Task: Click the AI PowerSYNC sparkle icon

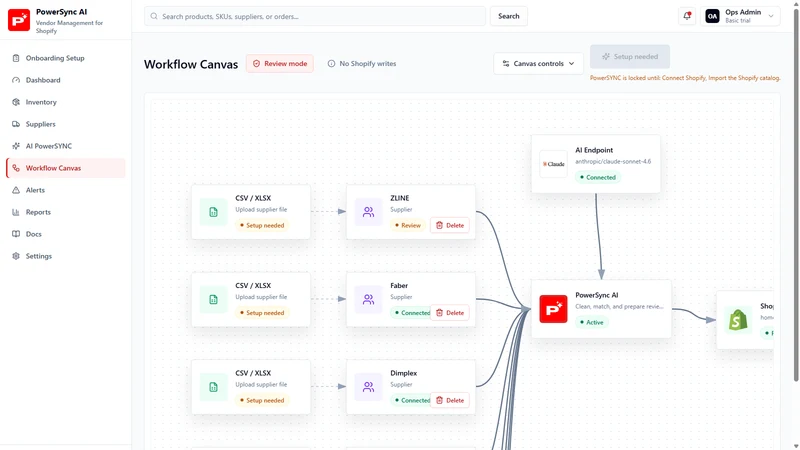Action: coord(16,146)
